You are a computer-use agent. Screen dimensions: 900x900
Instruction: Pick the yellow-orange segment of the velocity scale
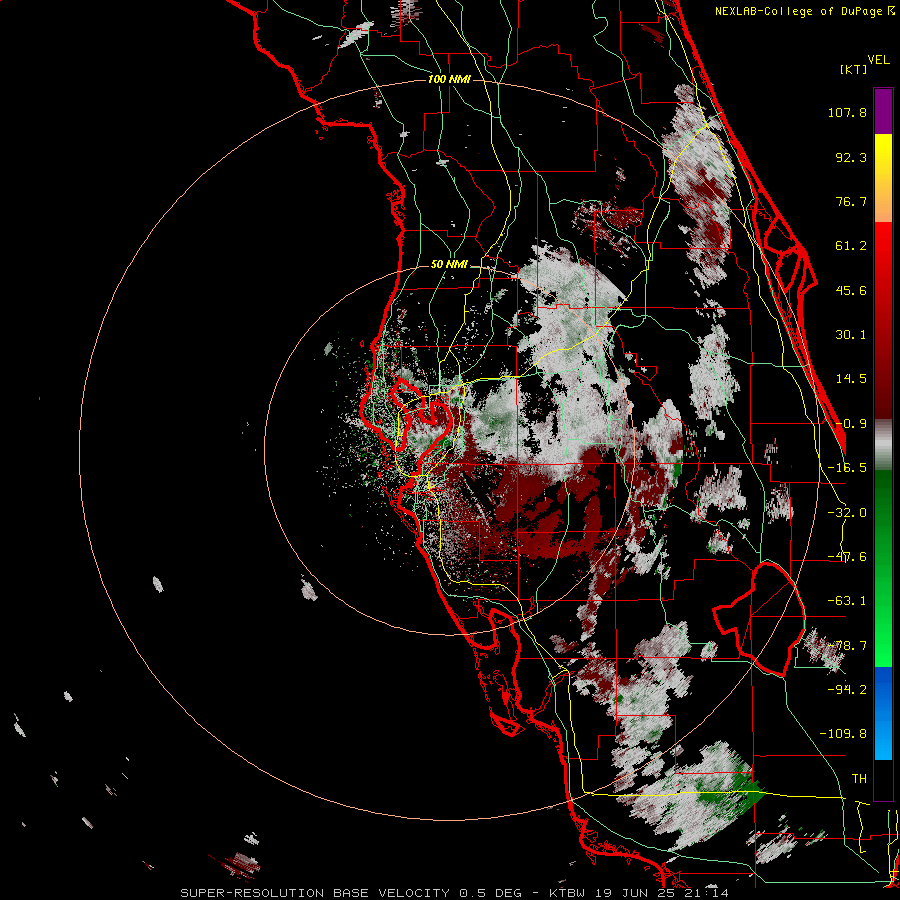(x=883, y=178)
